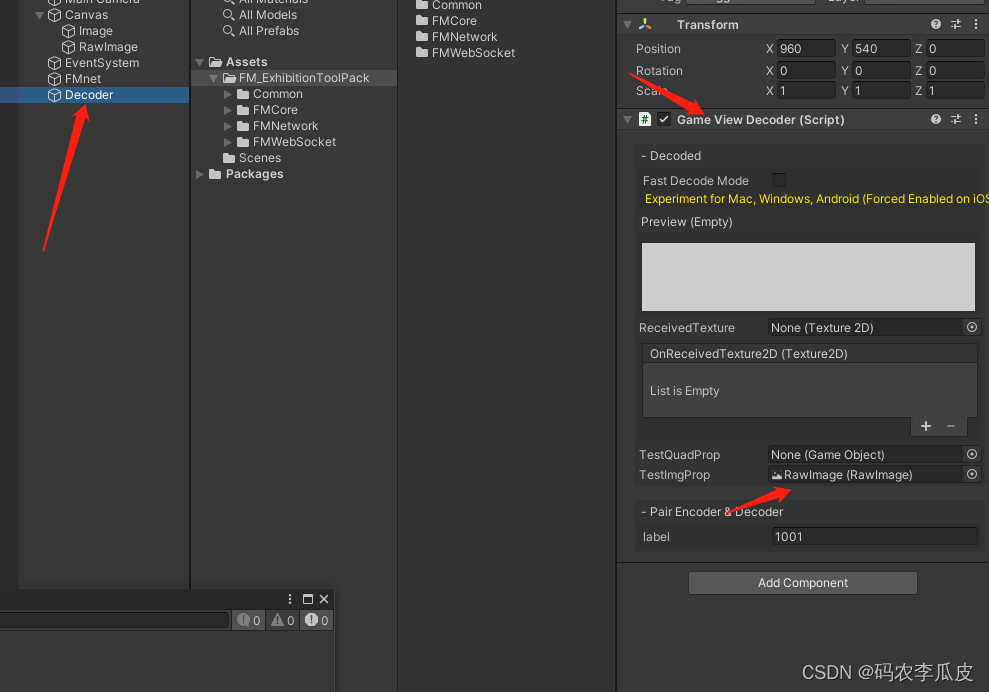The width and height of the screenshot is (989, 692).
Task: Open the TestQuadProp object picker icon
Action: coord(970,454)
